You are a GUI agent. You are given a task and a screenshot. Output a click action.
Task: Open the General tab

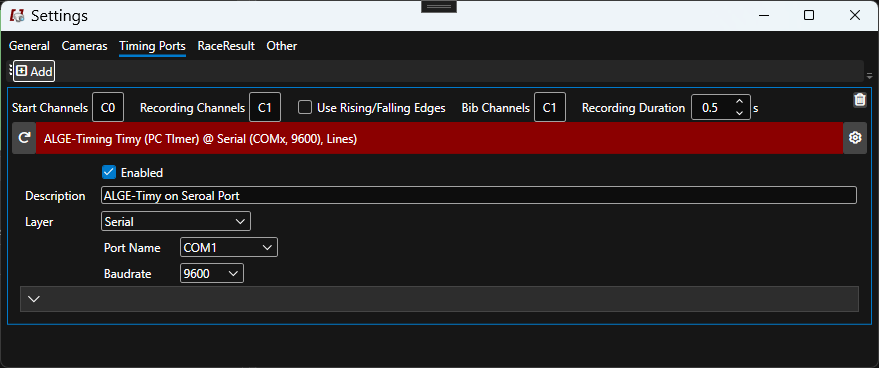point(29,46)
